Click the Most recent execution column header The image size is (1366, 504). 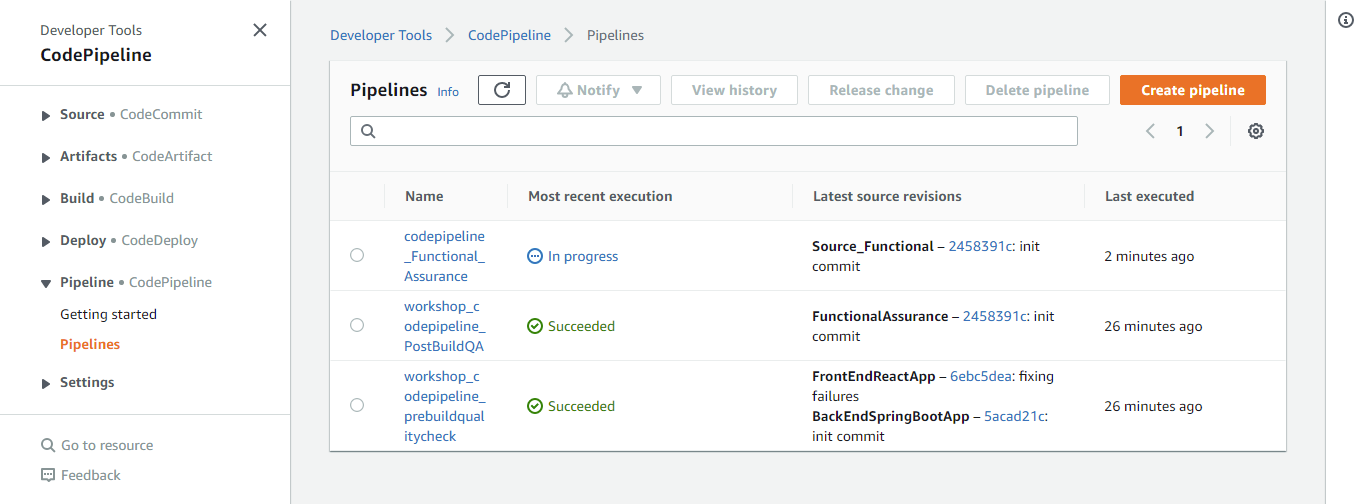pyautogui.click(x=600, y=196)
